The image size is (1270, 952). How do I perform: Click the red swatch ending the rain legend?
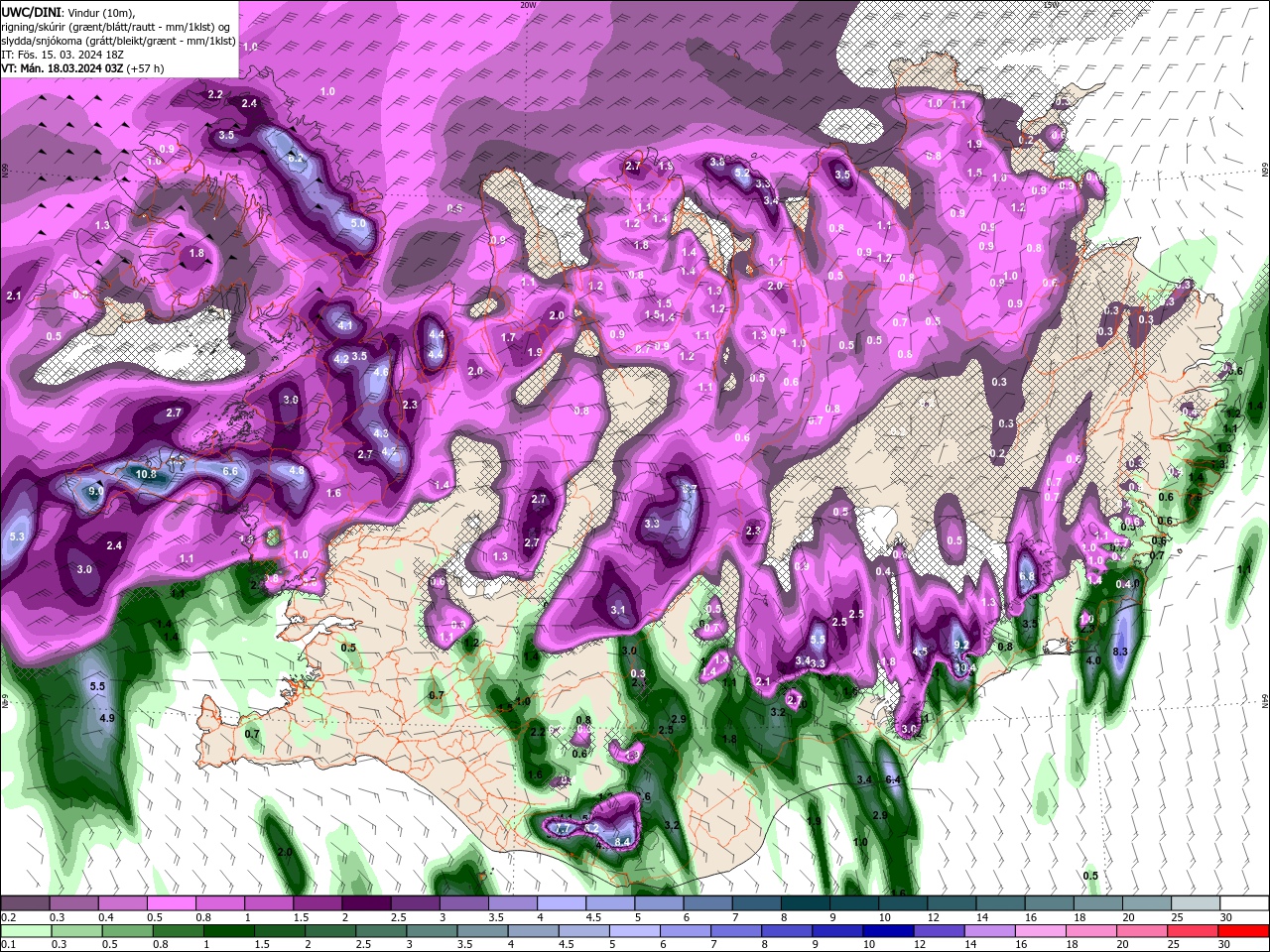(1245, 930)
